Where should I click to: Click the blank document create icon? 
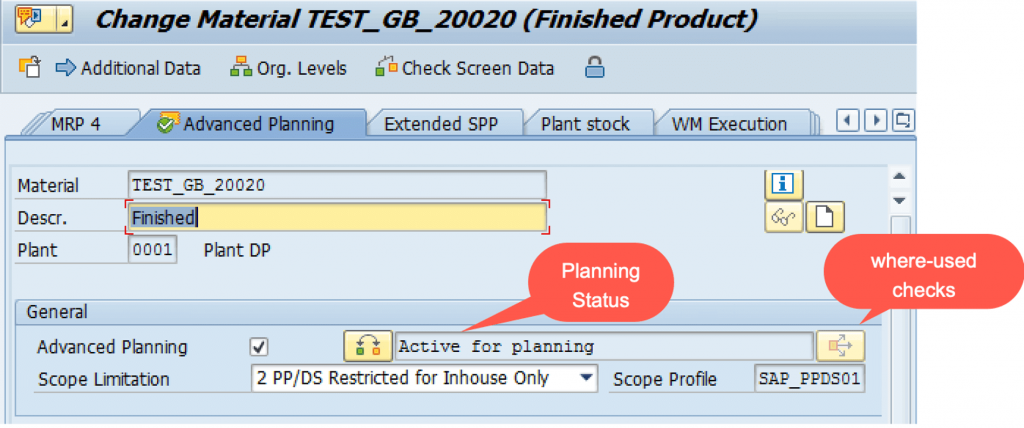(825, 218)
